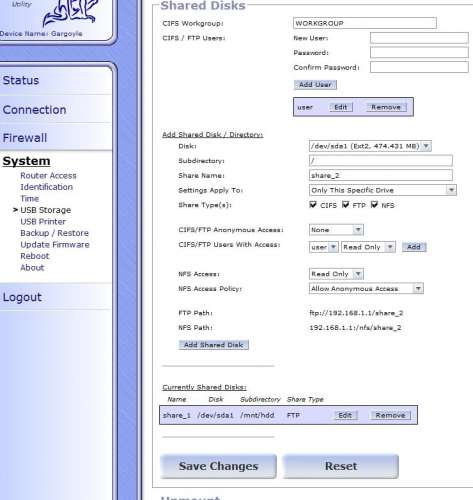The image size is (473, 500).
Task: Click the Add User button
Action: coord(315,85)
